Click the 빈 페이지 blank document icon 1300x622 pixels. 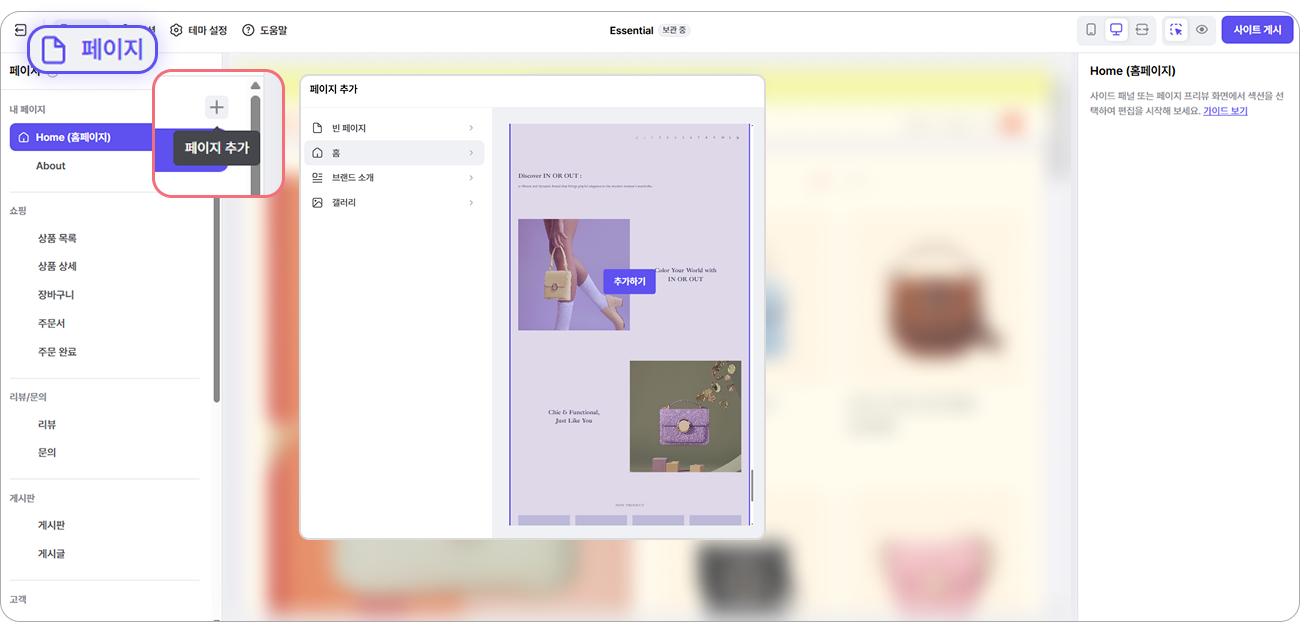coord(318,128)
